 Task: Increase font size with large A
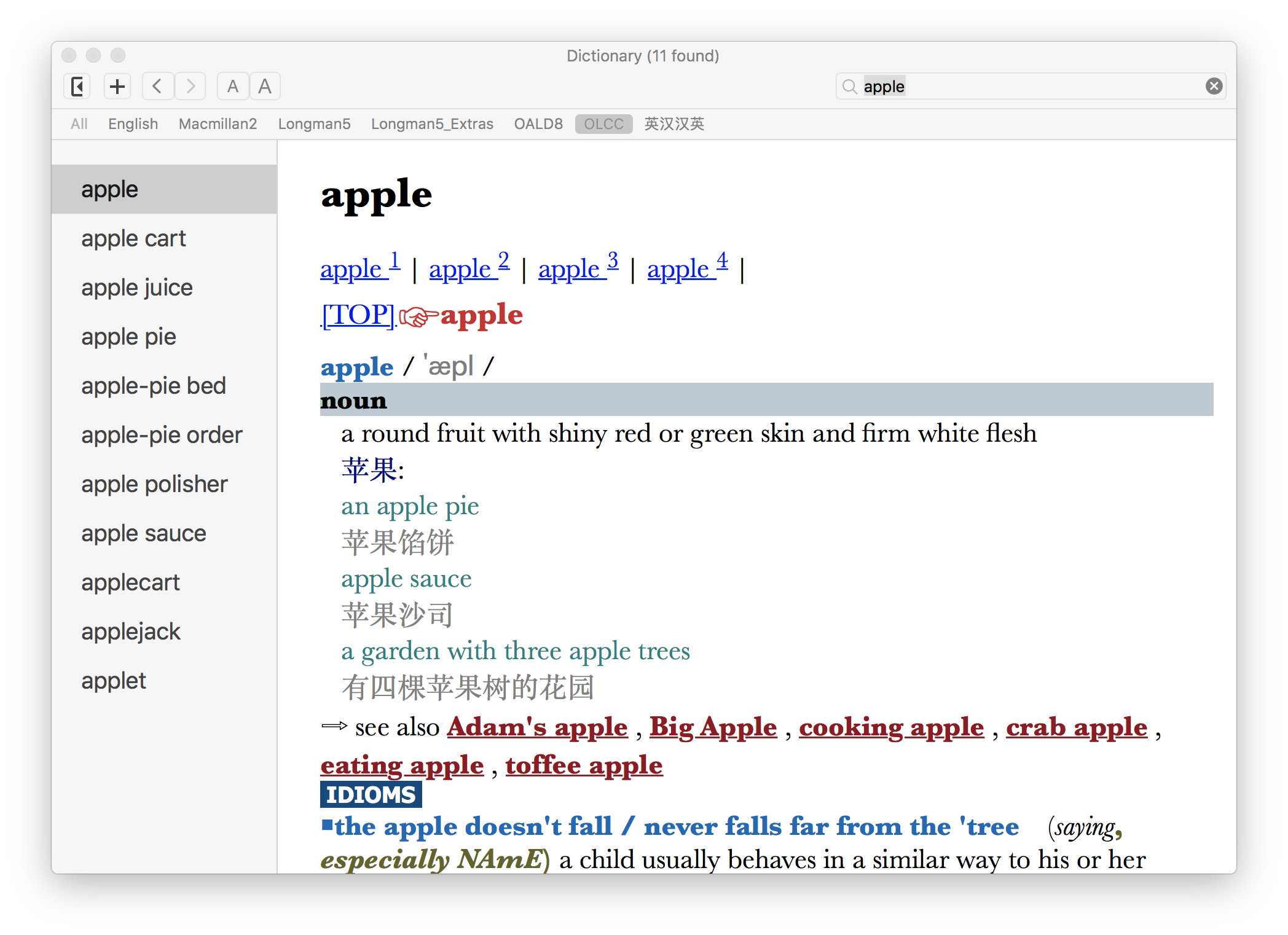[265, 87]
